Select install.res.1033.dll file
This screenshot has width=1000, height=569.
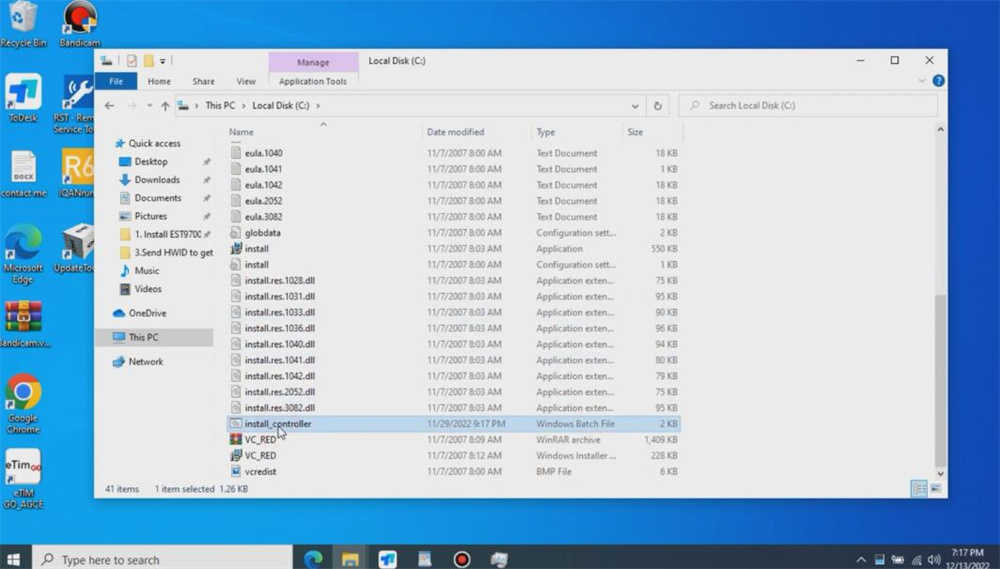279,313
